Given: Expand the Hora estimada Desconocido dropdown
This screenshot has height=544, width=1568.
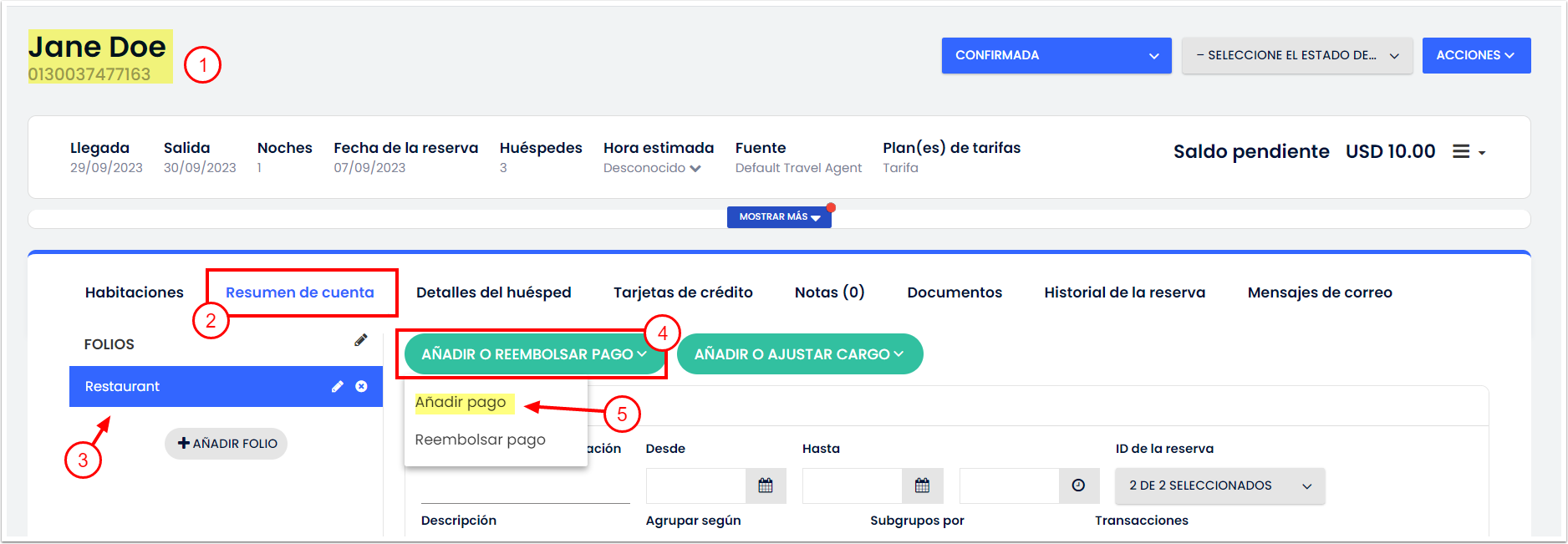Looking at the screenshot, I should point(652,168).
